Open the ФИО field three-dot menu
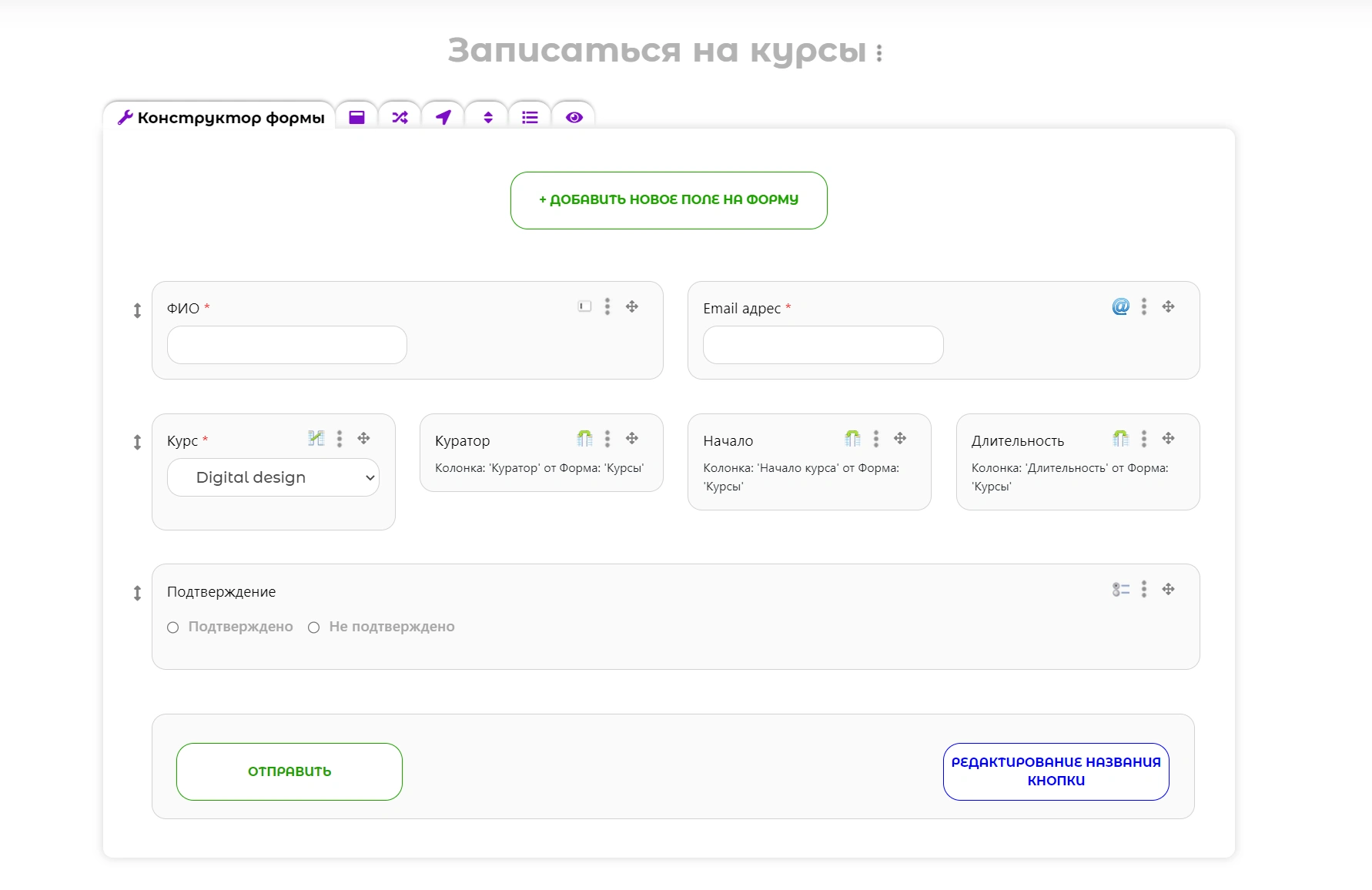 point(607,306)
